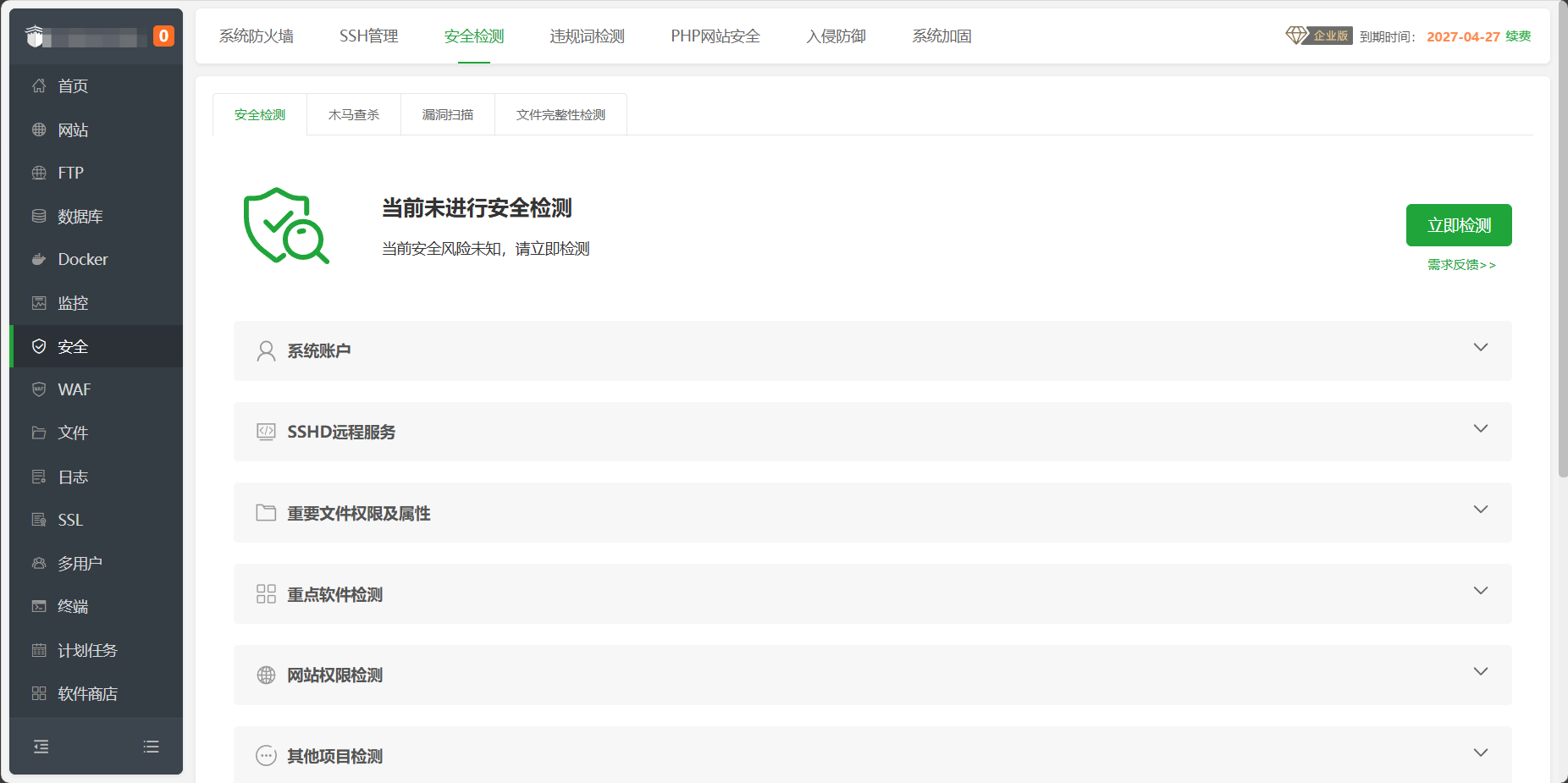Collapse sidebar using bottom-left indent icon

coord(41,747)
